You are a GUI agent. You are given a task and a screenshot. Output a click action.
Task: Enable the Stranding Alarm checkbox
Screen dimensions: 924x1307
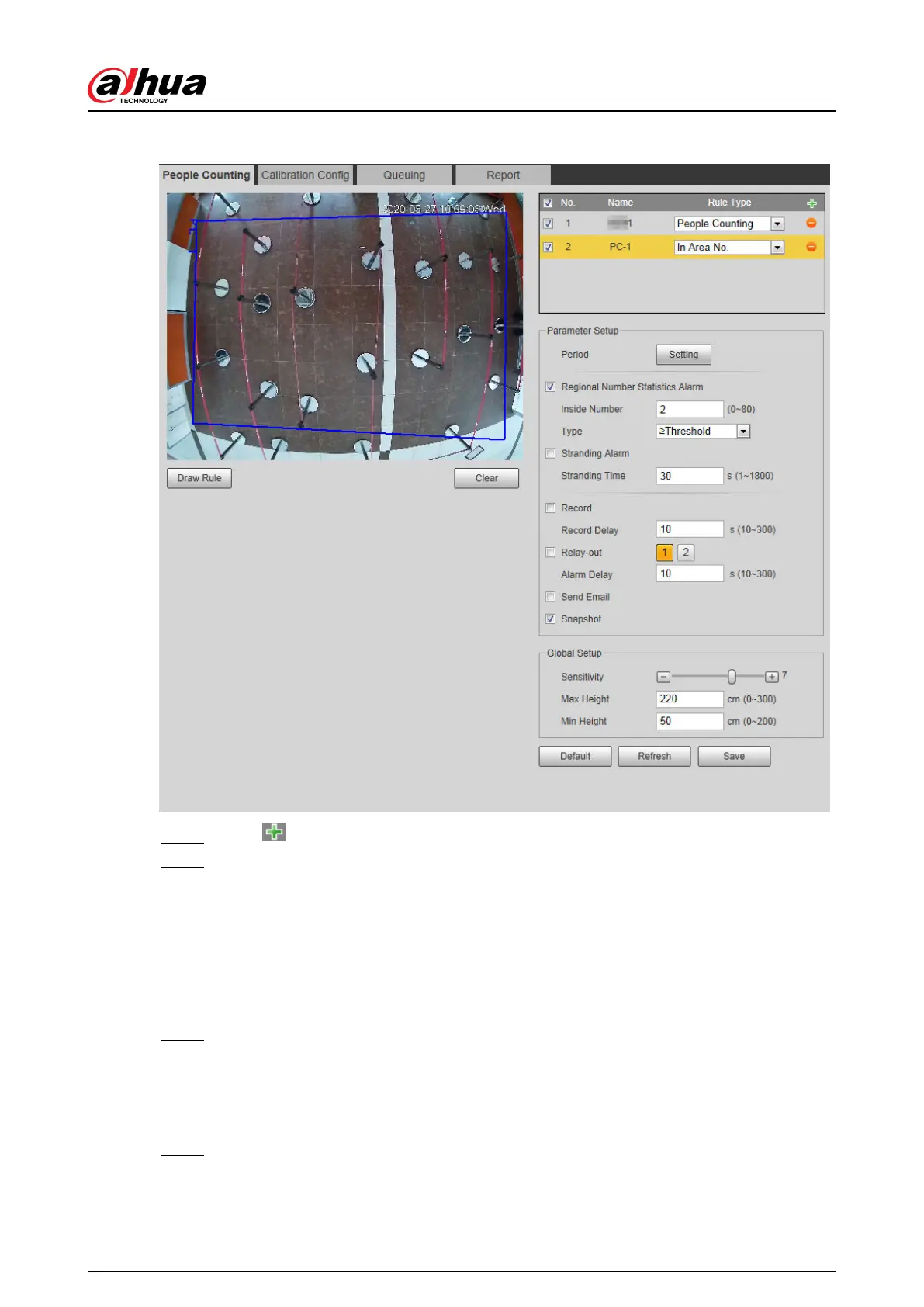551,453
